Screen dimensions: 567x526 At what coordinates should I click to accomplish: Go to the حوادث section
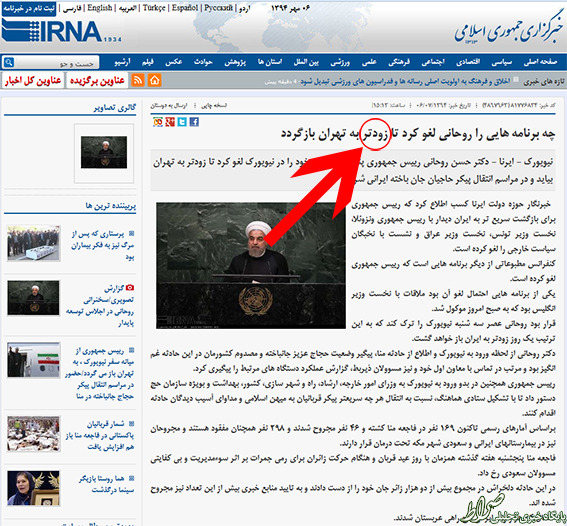pos(203,62)
